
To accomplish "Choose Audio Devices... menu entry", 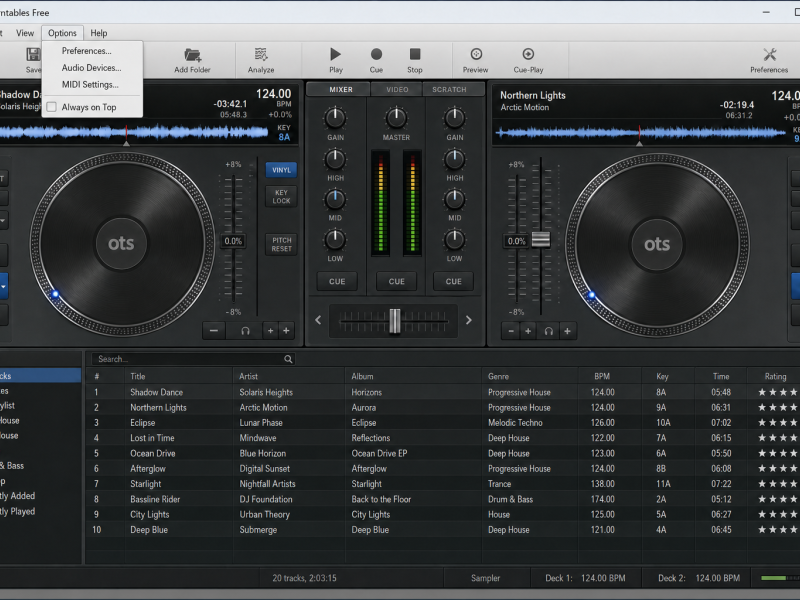I will pos(91,67).
